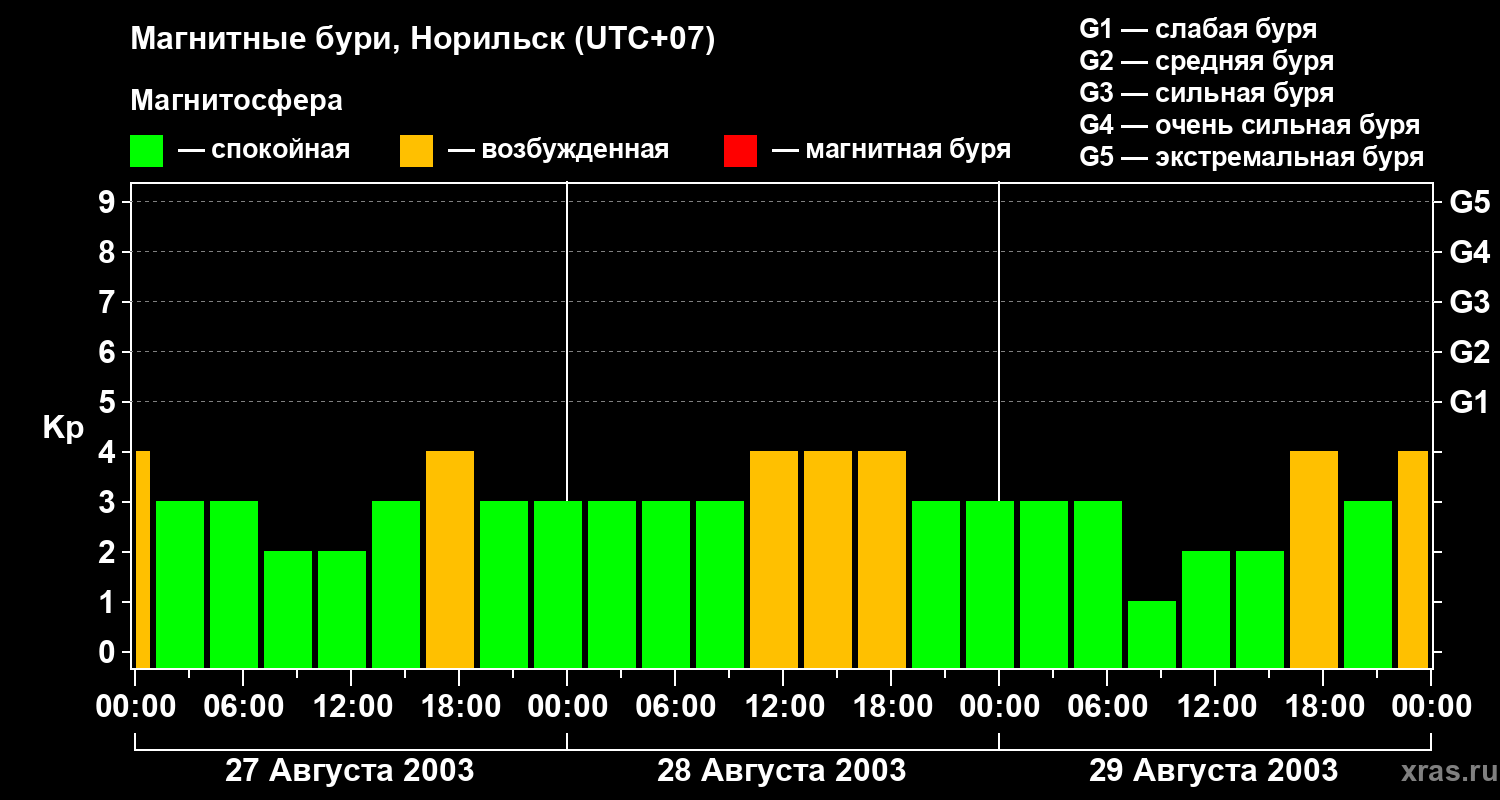Viewport: 1500px width, 800px height.
Task: Click the '— спокойная' legend label
Action: click(264, 150)
